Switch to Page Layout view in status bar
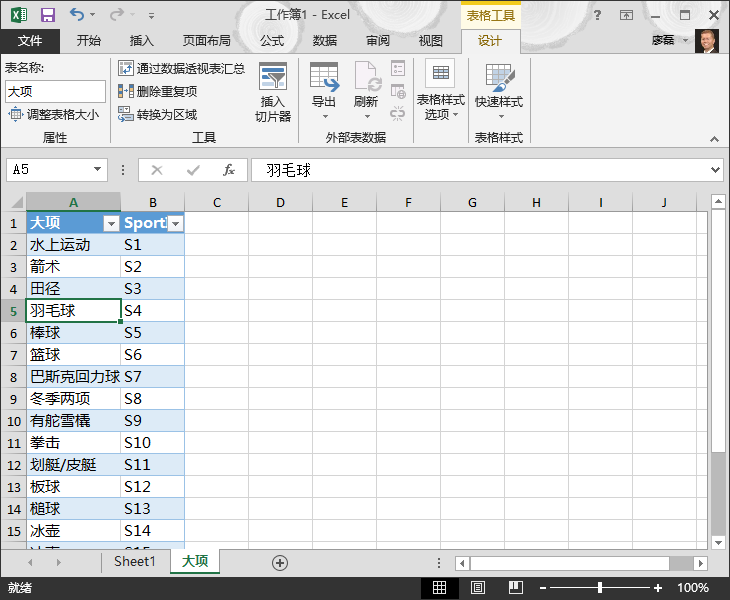Viewport: 730px width, 600px height. [x=478, y=588]
